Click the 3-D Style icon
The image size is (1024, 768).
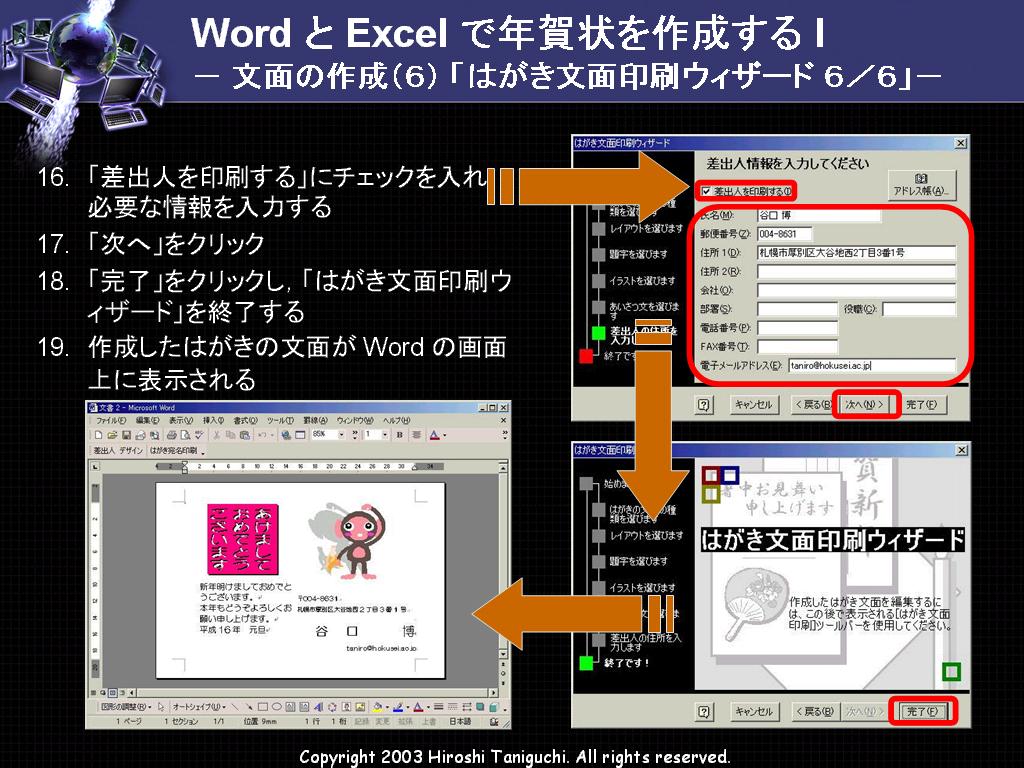[x=494, y=707]
